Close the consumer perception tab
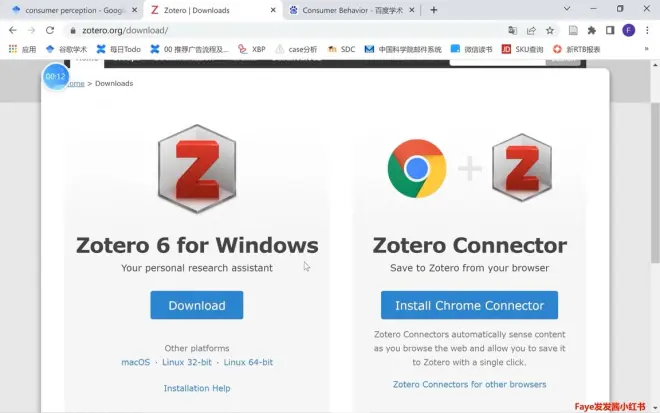Screen dimensions: 660x413 click(x=135, y=10)
